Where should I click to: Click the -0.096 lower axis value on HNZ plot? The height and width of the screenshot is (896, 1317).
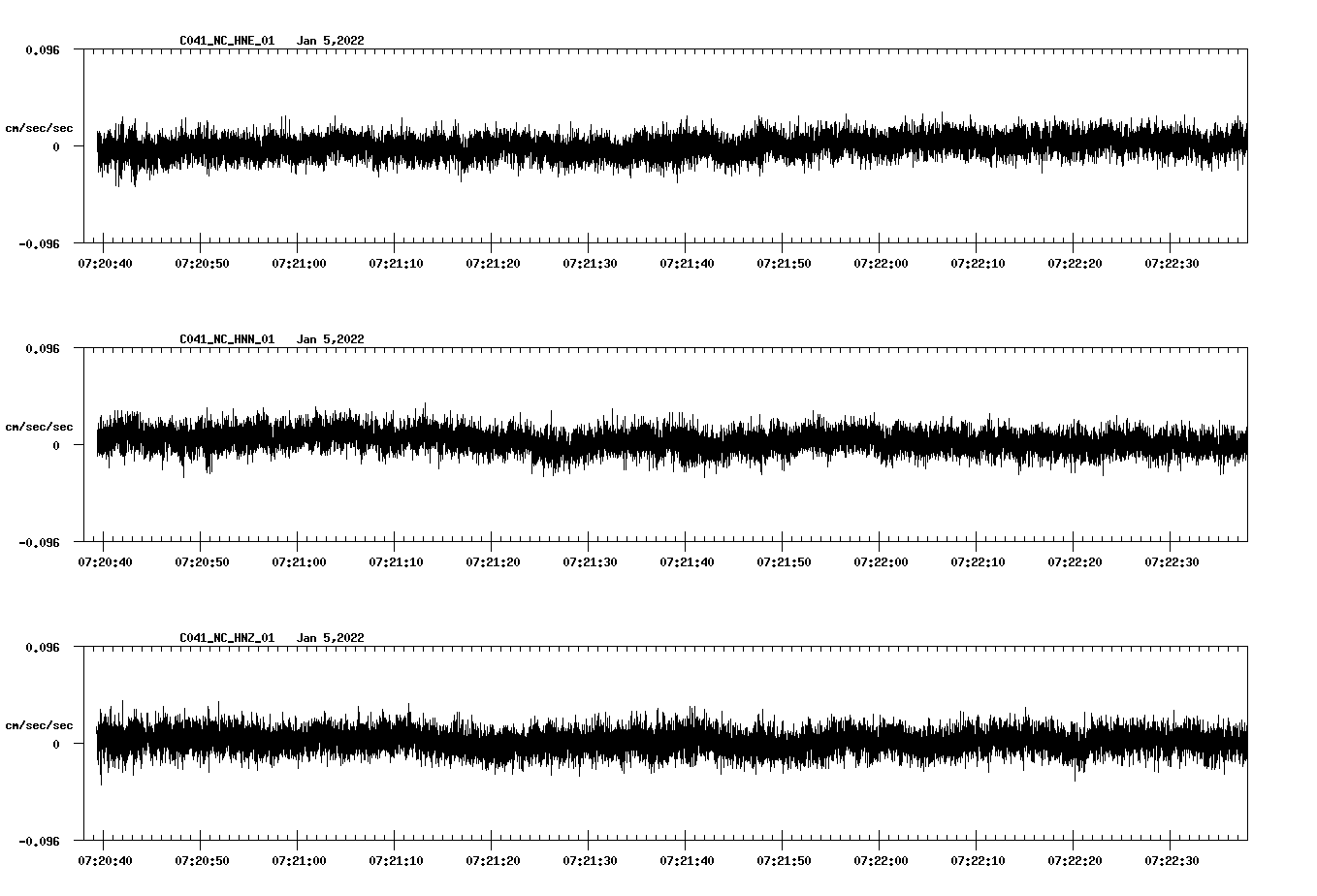[x=39, y=841]
